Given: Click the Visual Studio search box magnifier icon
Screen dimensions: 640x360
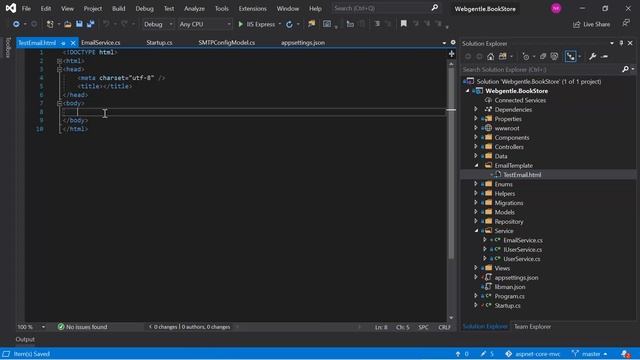Looking at the screenshot, I should tap(435, 7).
